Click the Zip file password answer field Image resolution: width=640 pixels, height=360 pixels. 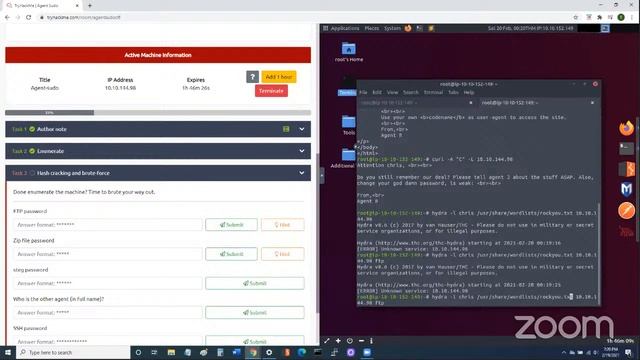click(x=107, y=254)
